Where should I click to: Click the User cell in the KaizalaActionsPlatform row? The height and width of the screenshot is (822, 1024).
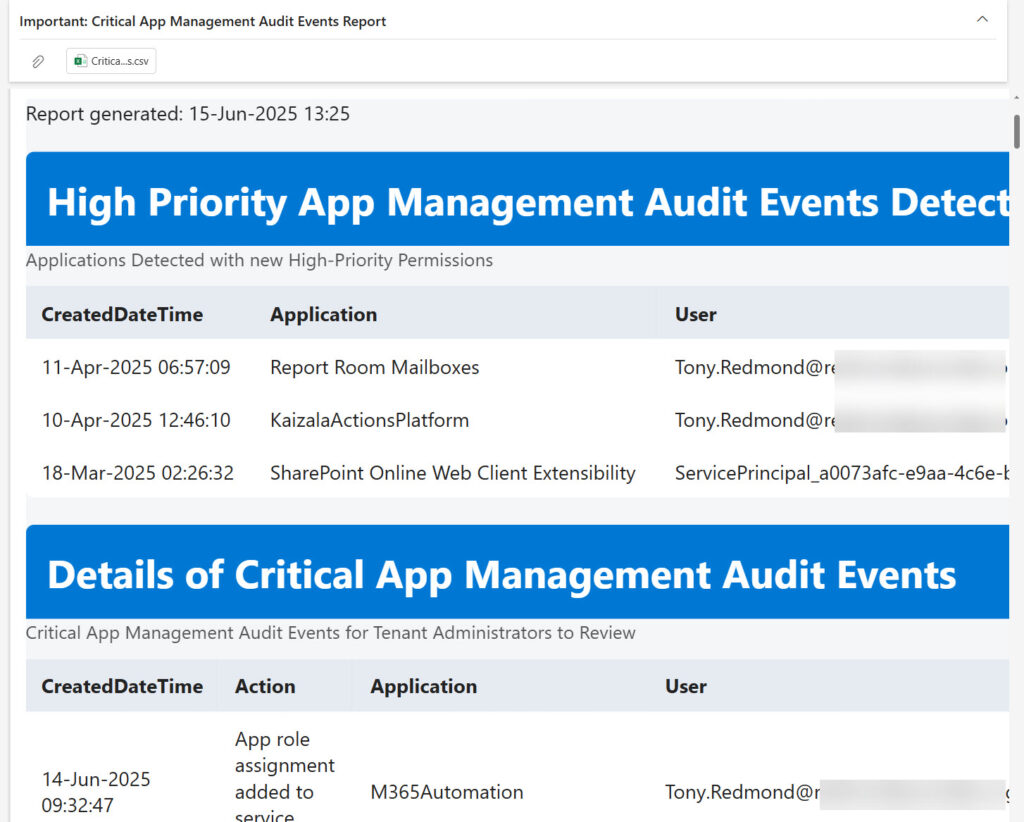click(x=841, y=420)
